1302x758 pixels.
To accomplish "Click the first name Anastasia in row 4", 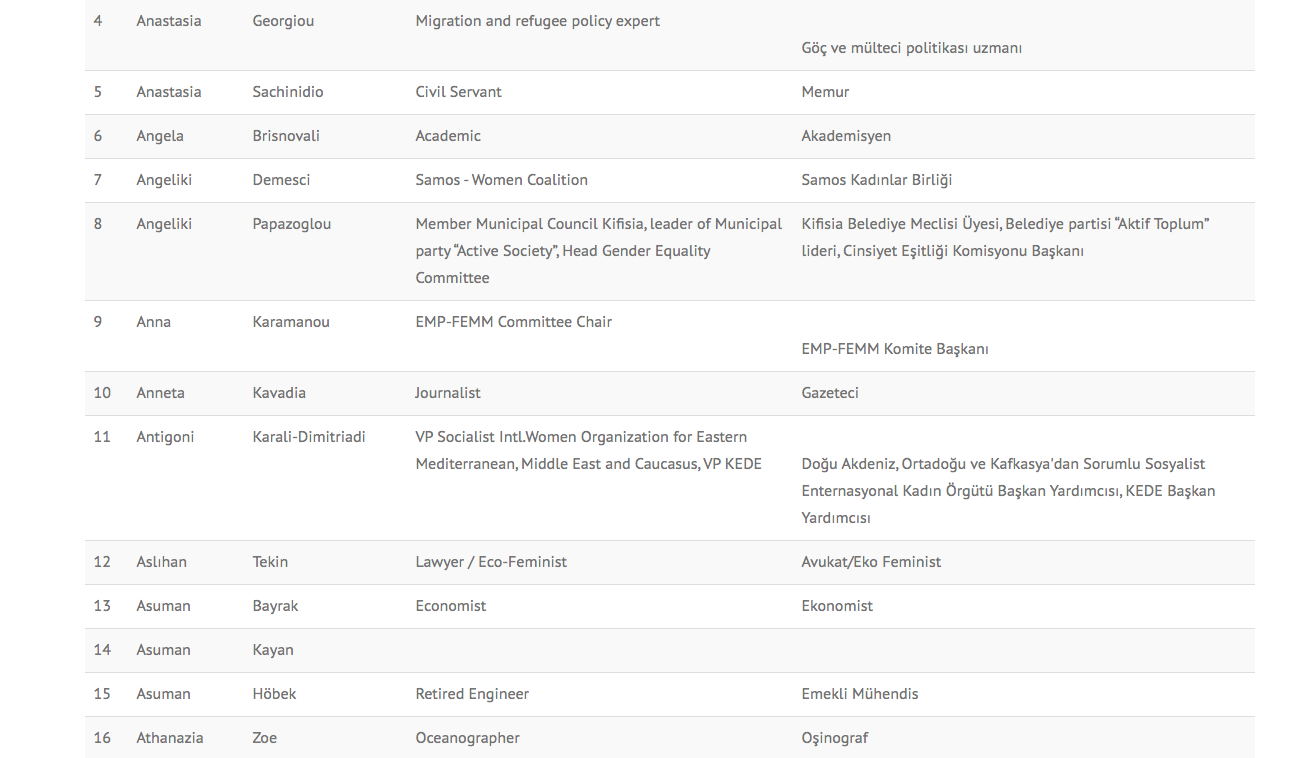I will point(168,21).
